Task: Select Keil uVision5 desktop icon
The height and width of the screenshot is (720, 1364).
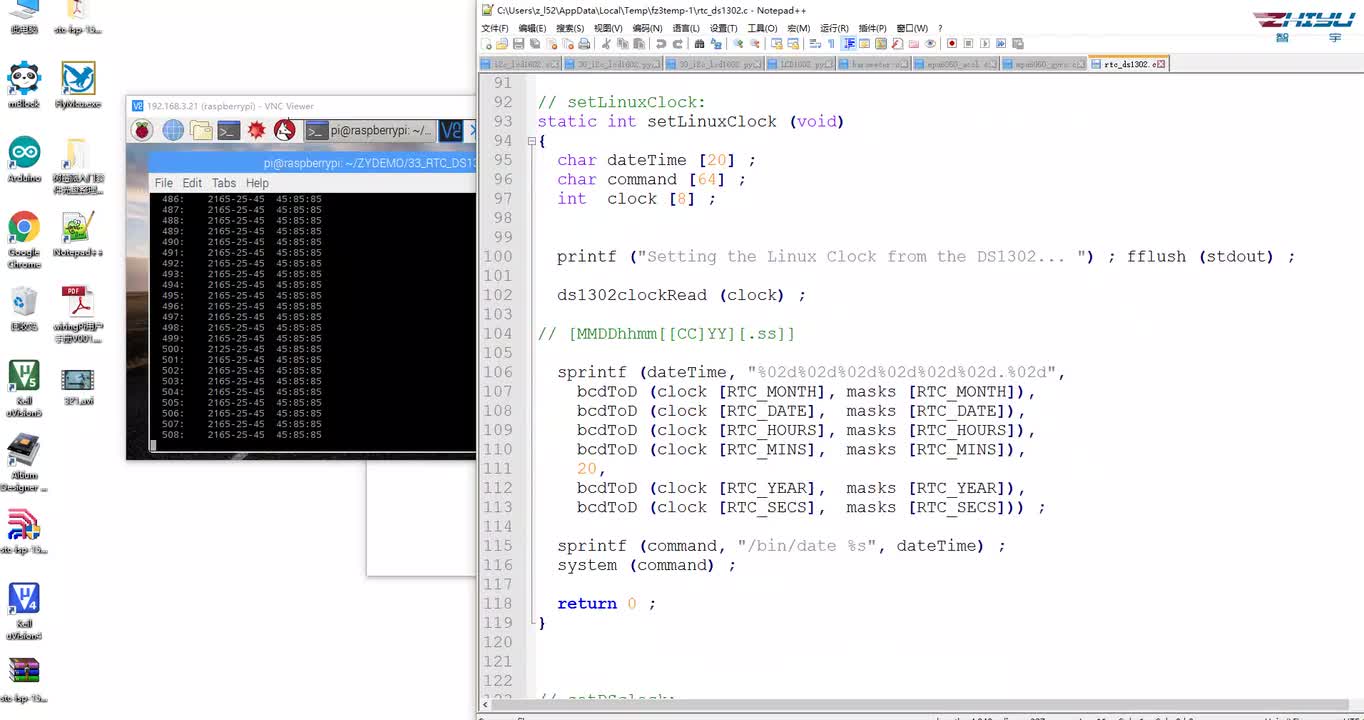Action: pos(24,389)
